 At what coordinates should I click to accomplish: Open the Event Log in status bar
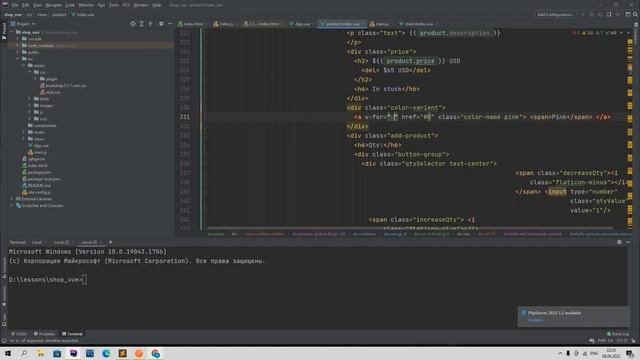618,334
